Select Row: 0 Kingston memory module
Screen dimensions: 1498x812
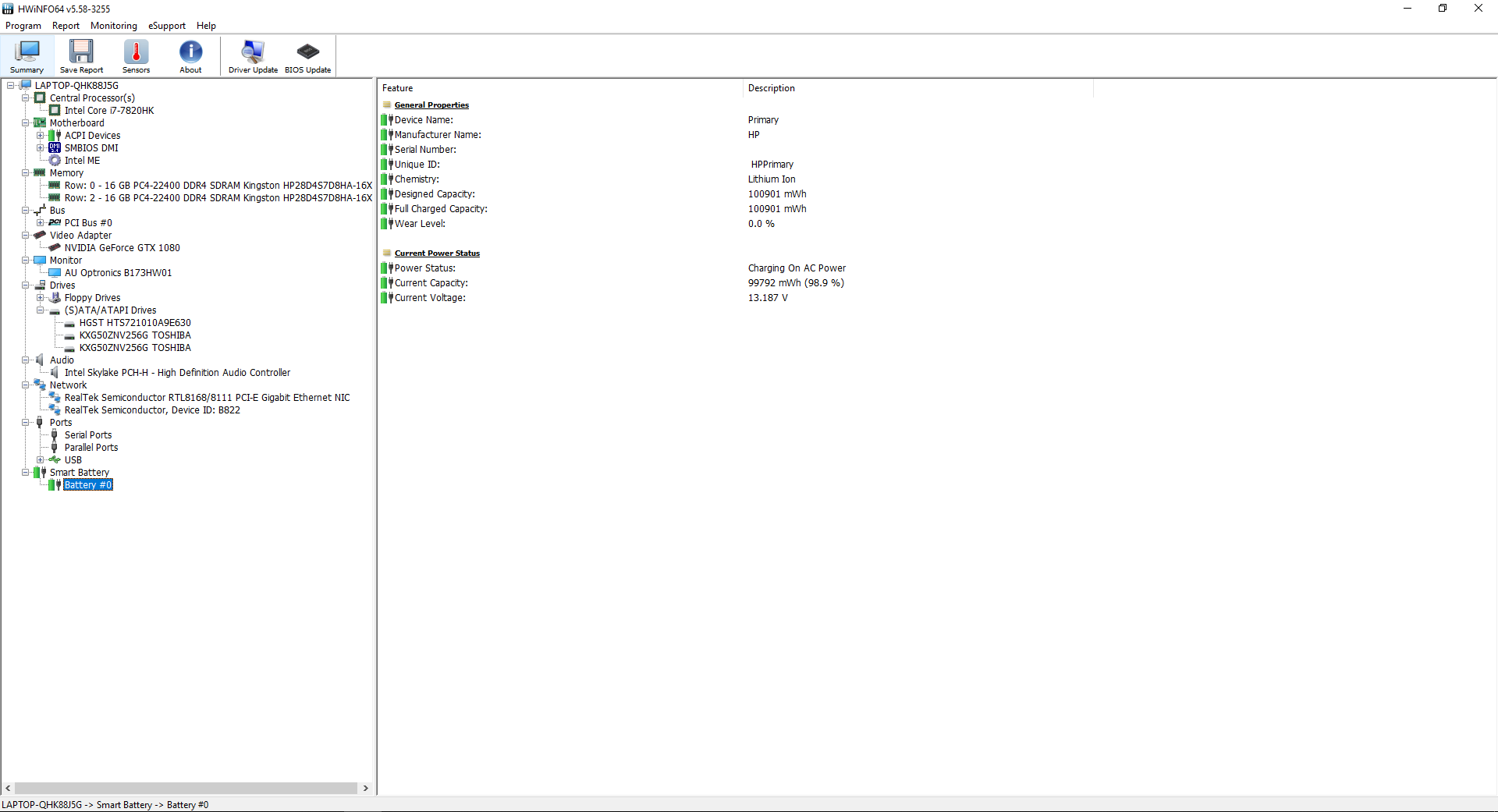[x=218, y=186]
